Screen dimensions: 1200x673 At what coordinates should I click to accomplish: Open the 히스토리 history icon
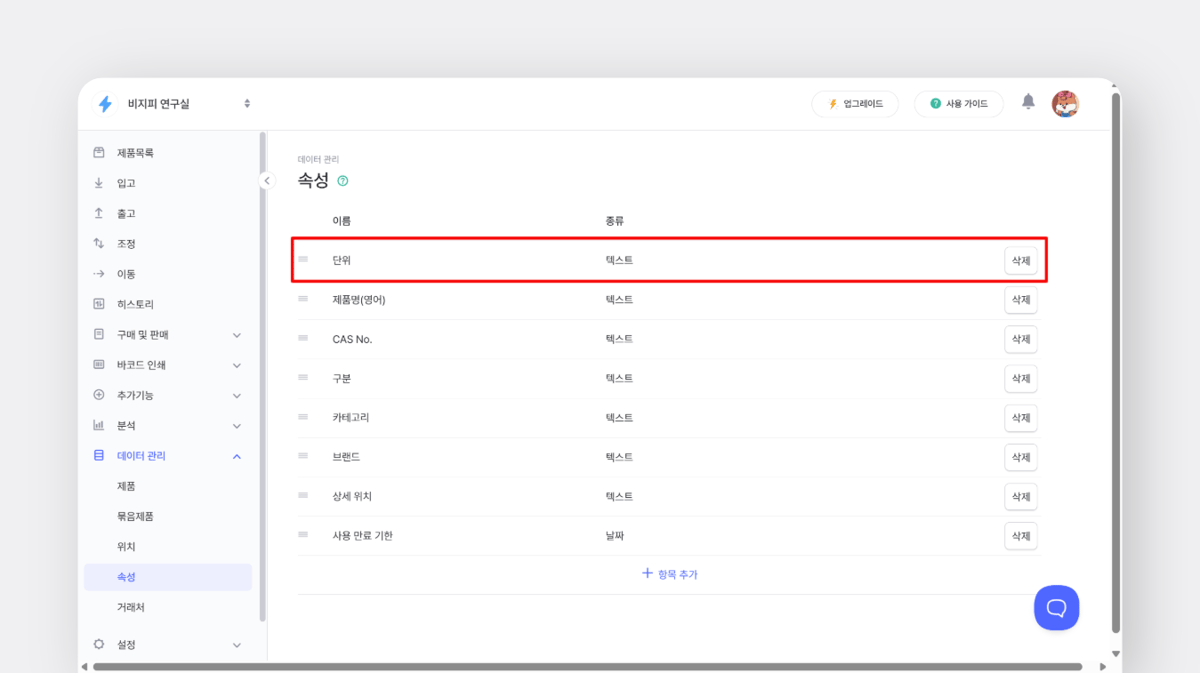pos(99,303)
